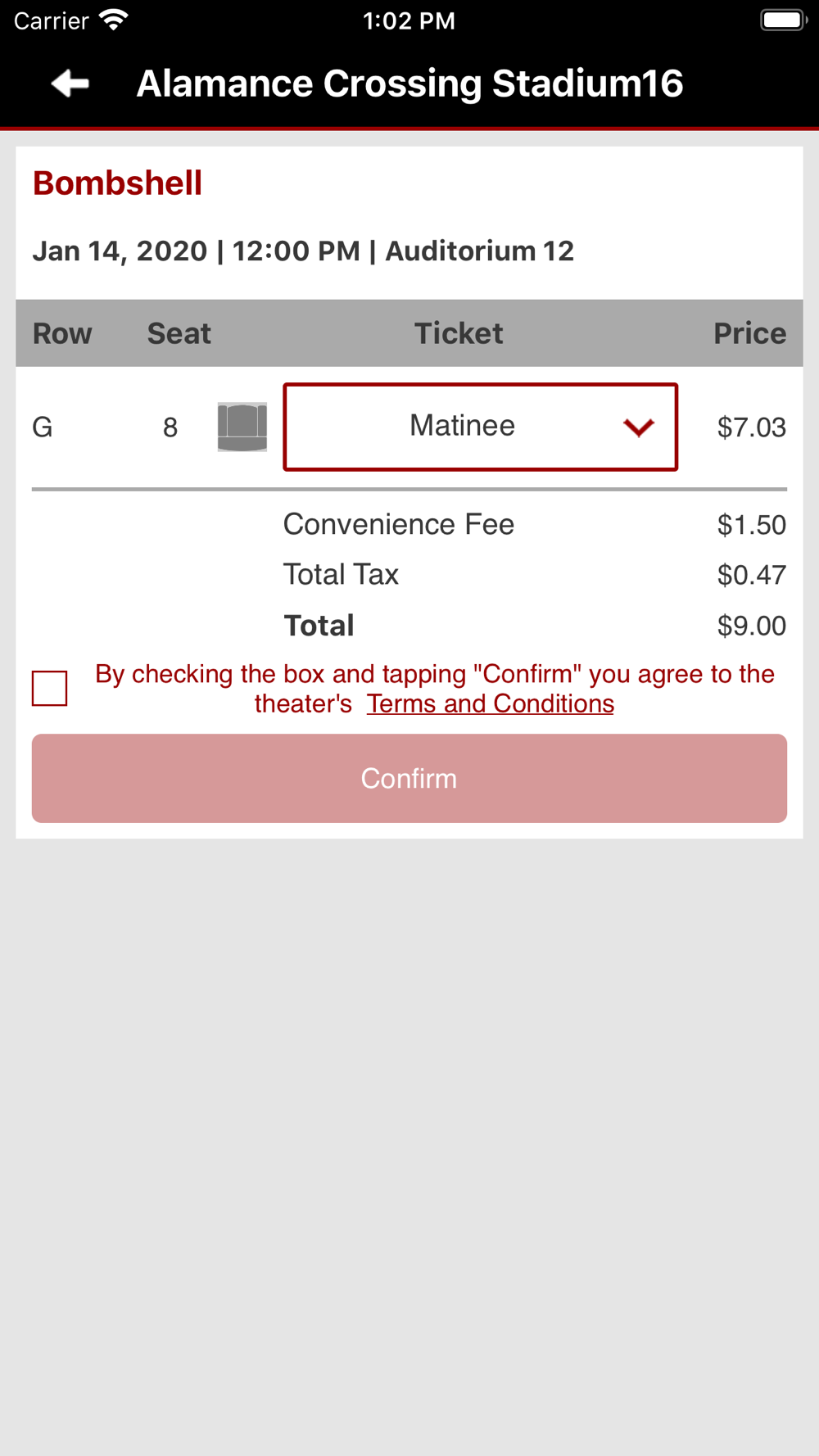
Task: Tap the Alamance Crossing Stadium16 header title
Action: click(x=409, y=84)
